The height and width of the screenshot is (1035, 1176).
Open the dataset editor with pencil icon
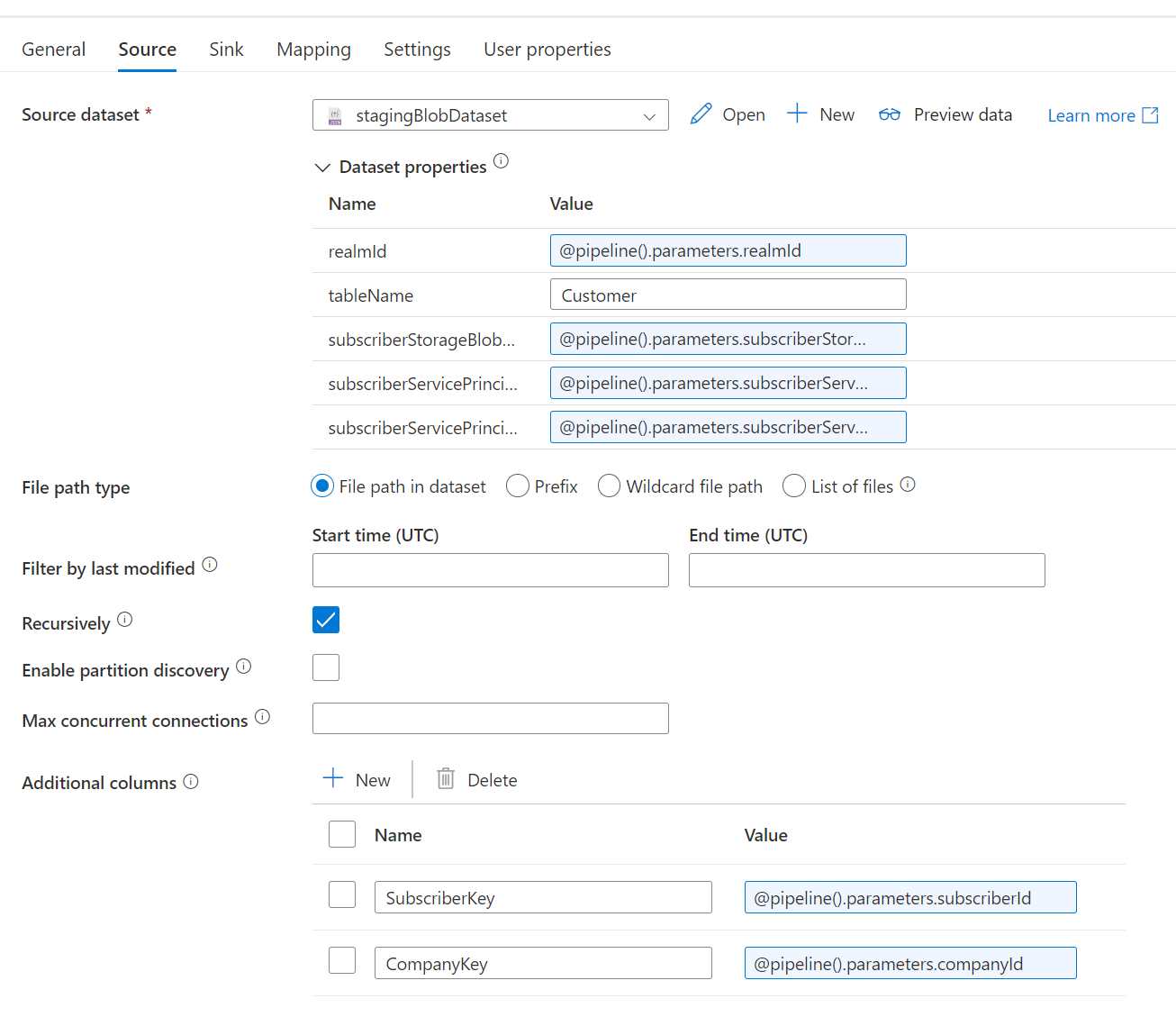pos(701,113)
